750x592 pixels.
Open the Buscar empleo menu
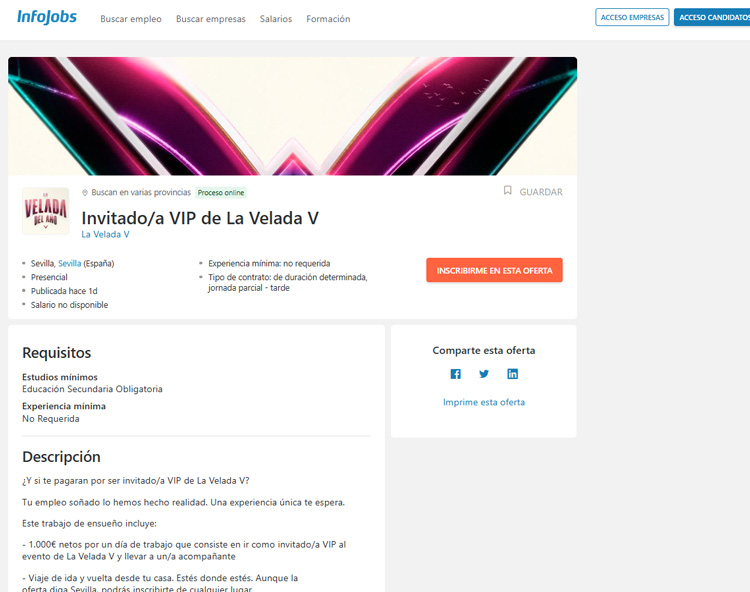click(x=131, y=19)
